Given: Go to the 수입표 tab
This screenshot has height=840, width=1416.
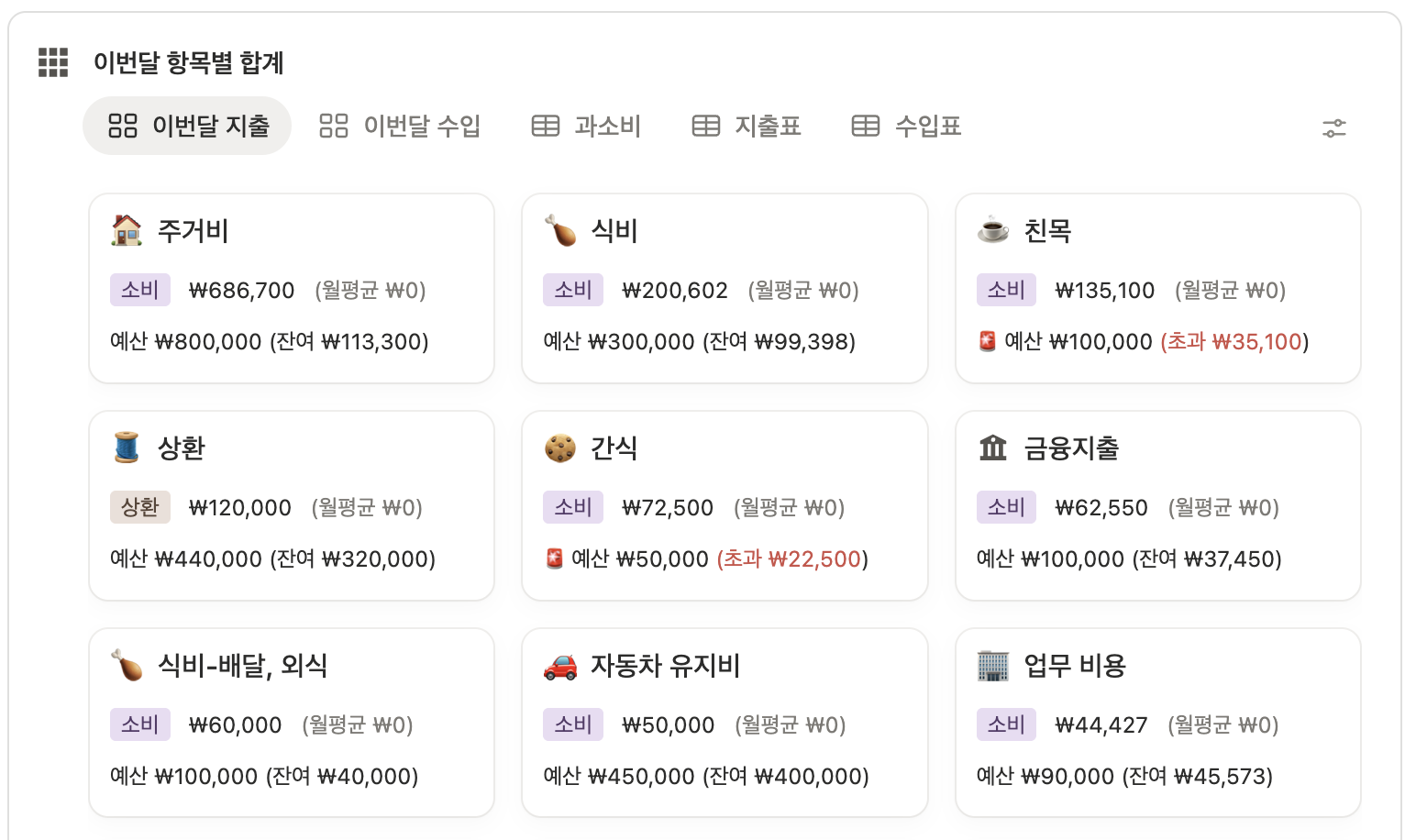Looking at the screenshot, I should click(906, 126).
